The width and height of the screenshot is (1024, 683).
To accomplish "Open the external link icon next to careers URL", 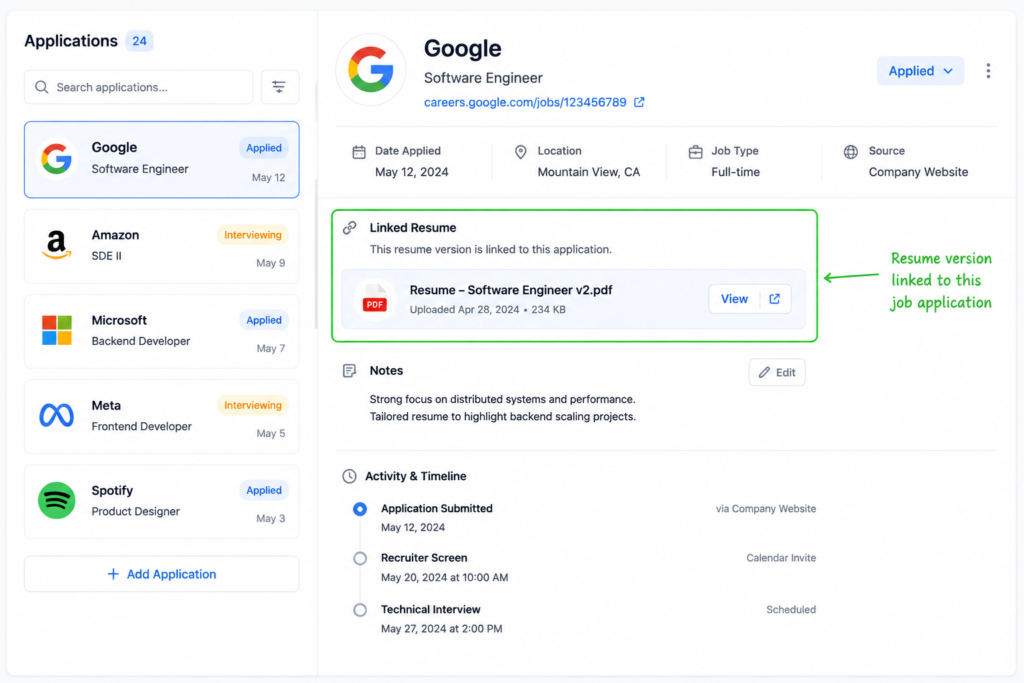I will pyautogui.click(x=639, y=102).
